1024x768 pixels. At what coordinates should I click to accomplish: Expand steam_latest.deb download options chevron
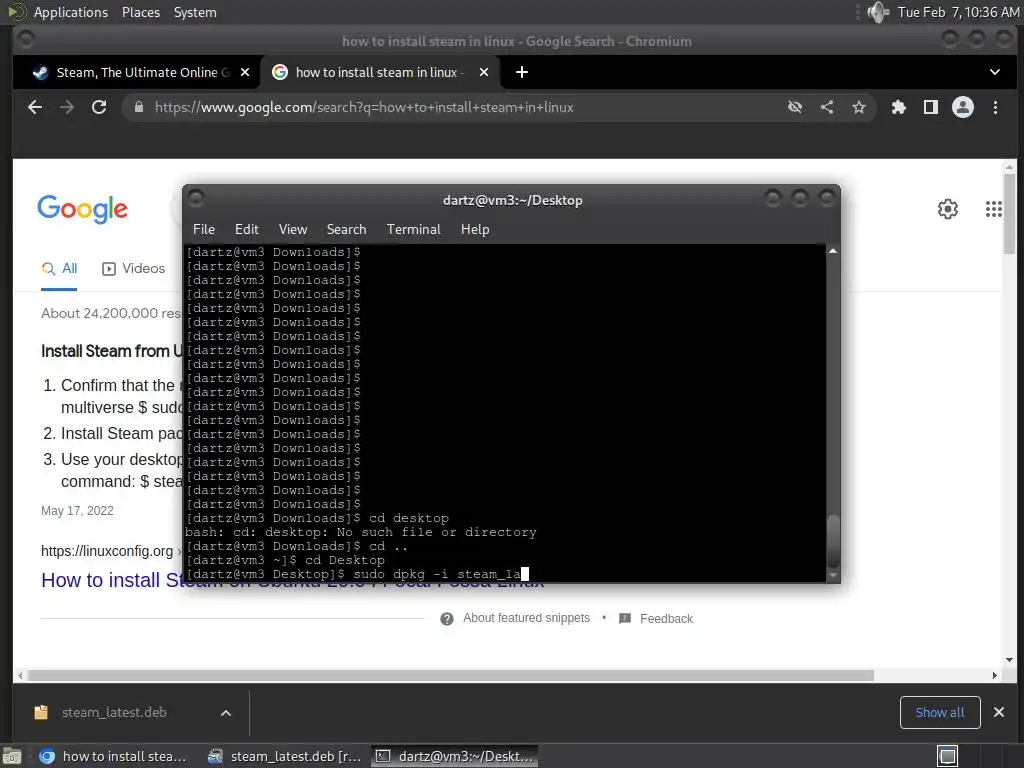pos(226,712)
